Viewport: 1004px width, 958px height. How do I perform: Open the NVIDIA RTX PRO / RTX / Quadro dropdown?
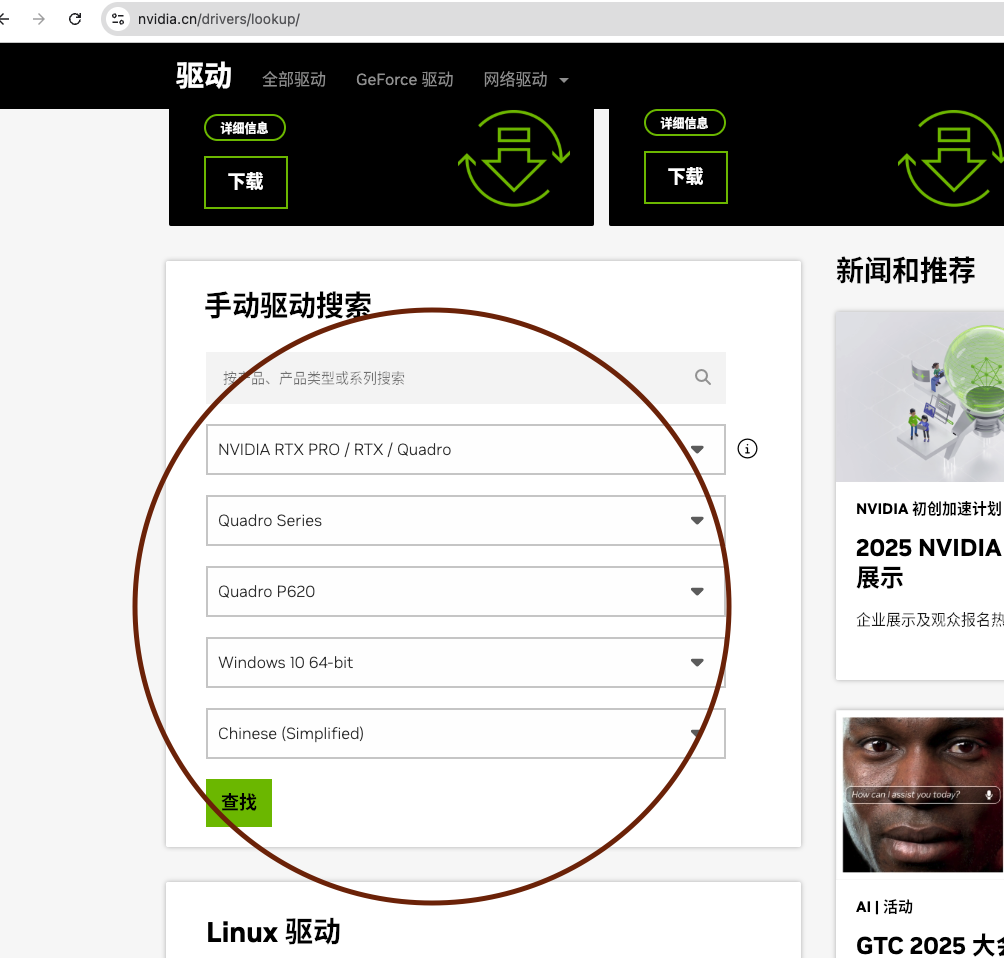pyautogui.click(x=466, y=450)
